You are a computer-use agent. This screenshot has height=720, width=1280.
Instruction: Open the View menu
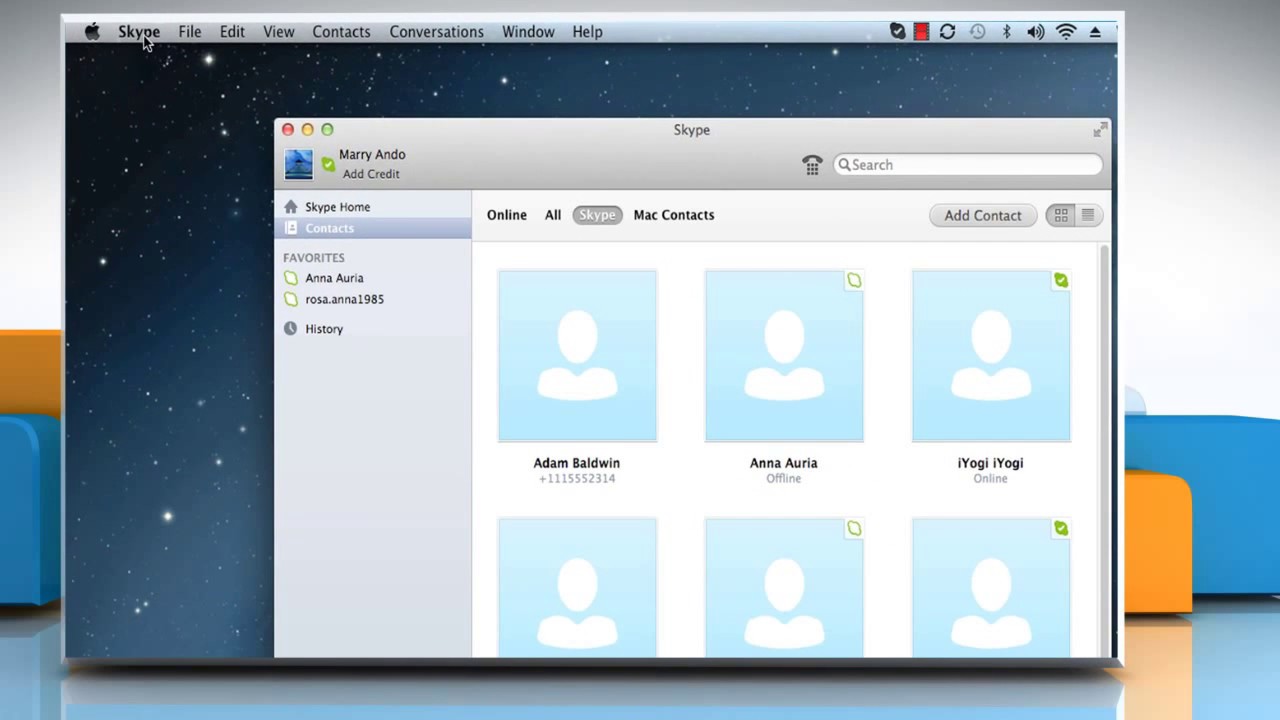(x=279, y=32)
